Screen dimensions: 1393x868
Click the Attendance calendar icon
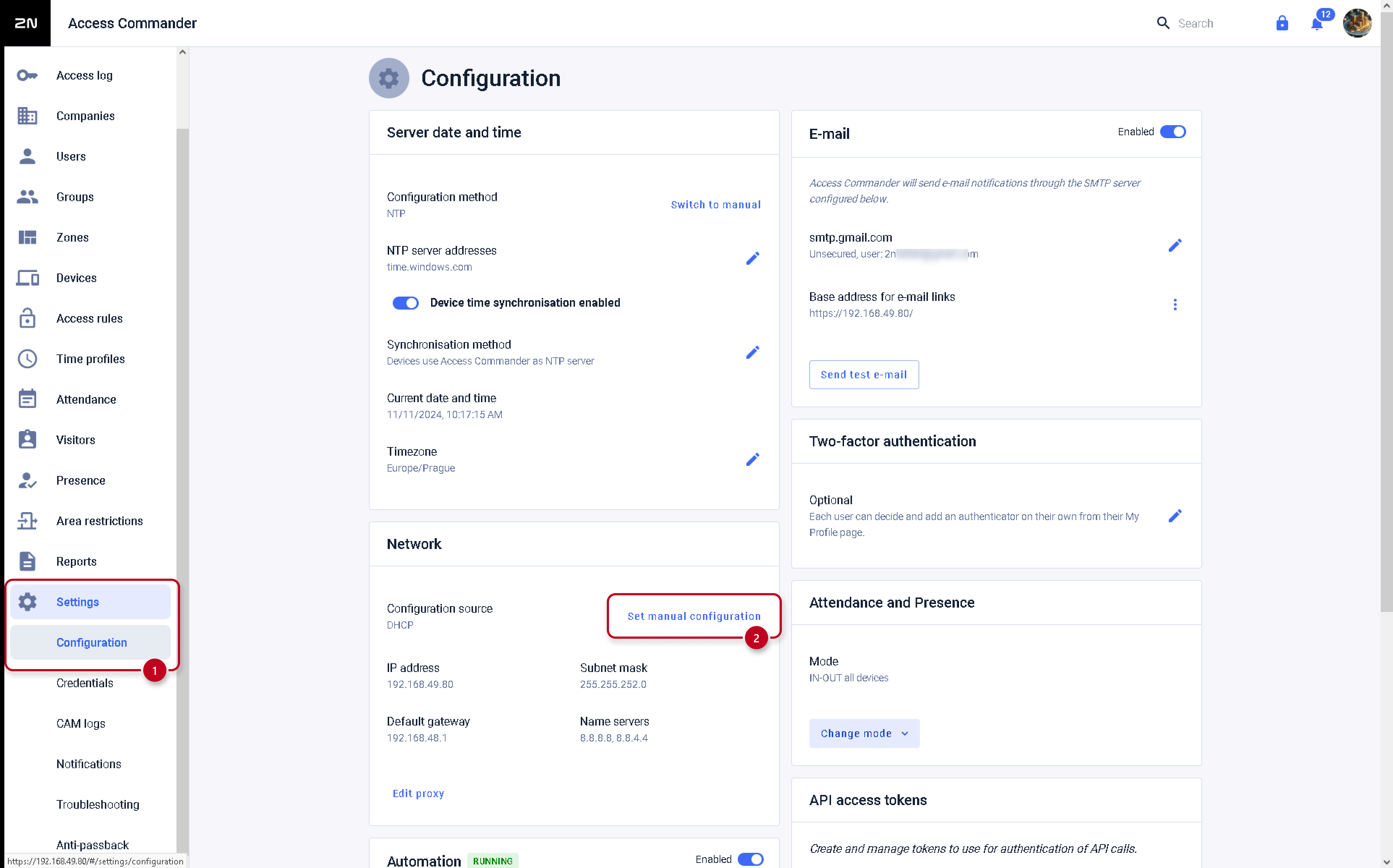[27, 399]
